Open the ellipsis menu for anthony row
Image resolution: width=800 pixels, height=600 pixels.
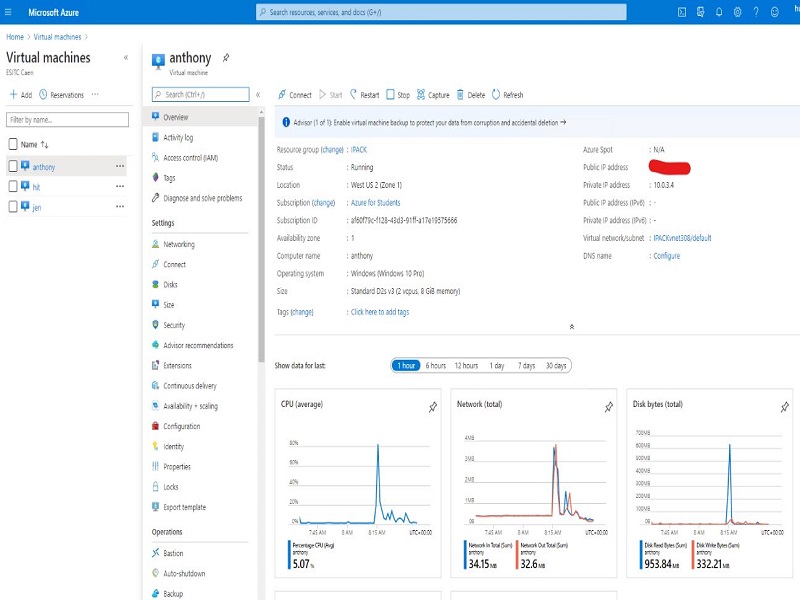click(x=120, y=166)
